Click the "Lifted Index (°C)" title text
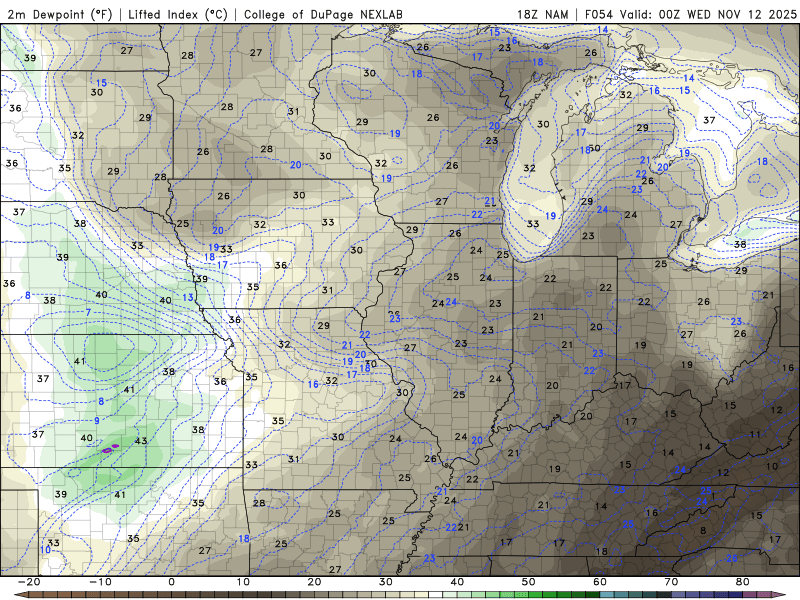800x600 pixels. point(178,14)
